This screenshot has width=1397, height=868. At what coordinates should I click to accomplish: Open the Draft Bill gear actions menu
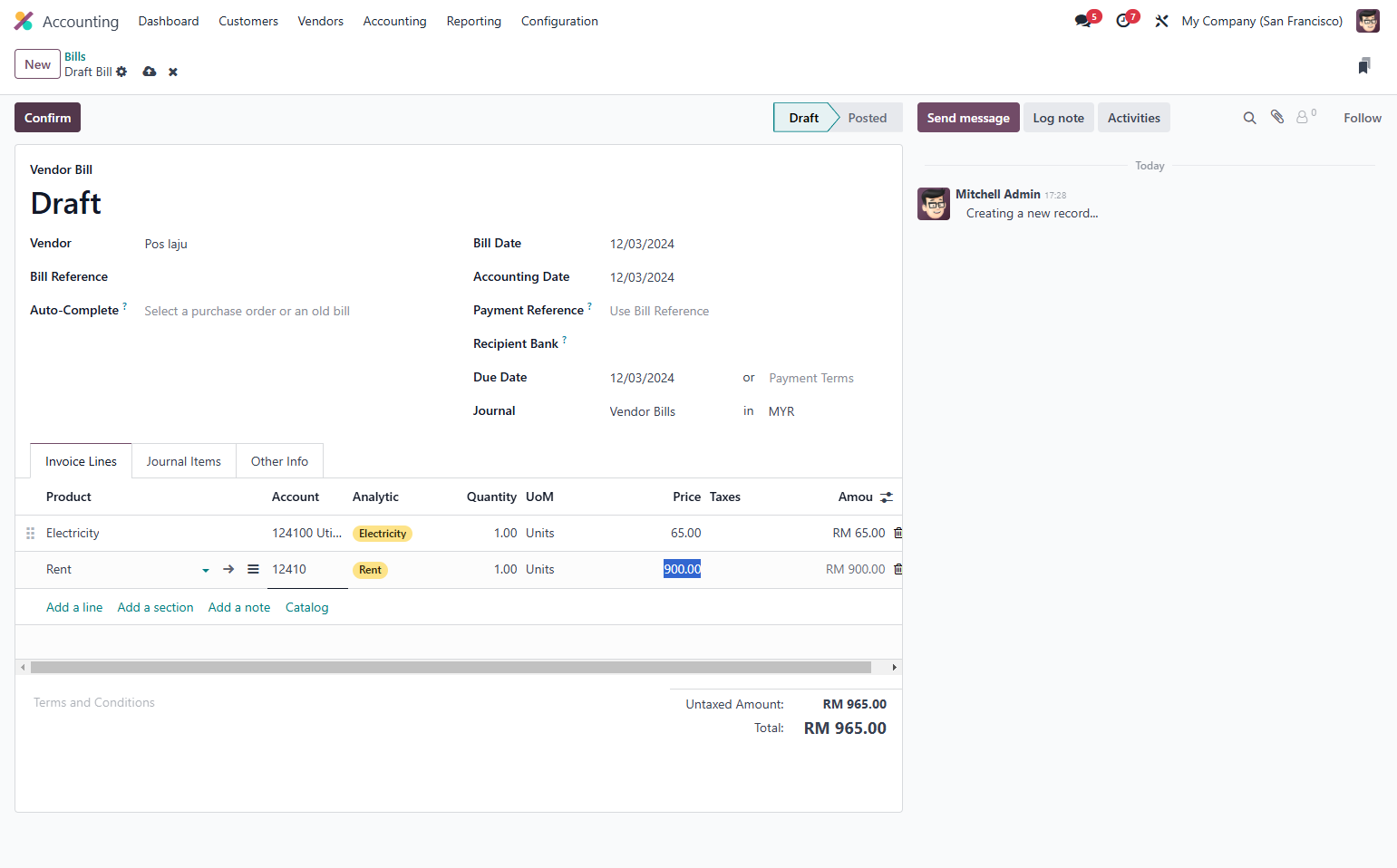(121, 72)
